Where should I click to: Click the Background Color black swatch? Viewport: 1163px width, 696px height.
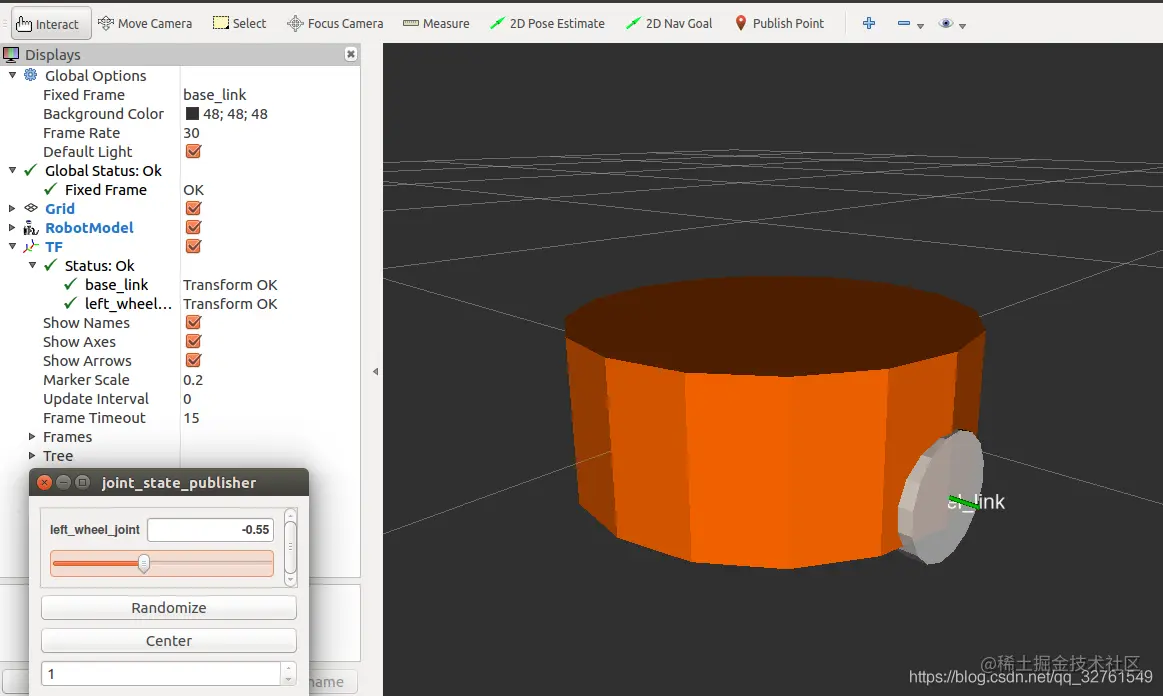tap(192, 114)
